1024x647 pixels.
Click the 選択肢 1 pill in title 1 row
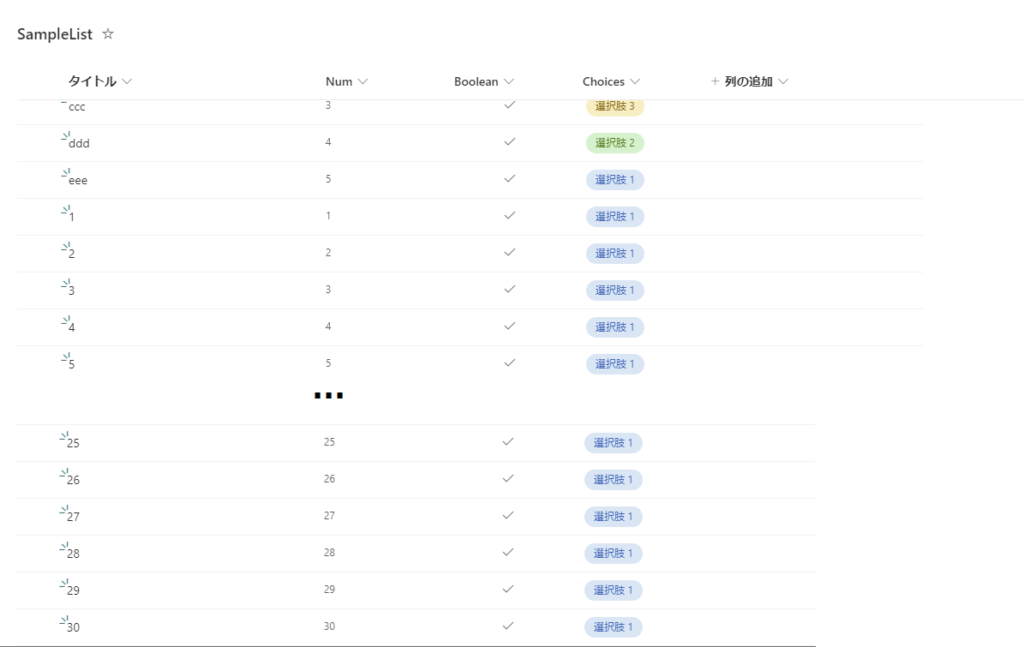tap(615, 217)
